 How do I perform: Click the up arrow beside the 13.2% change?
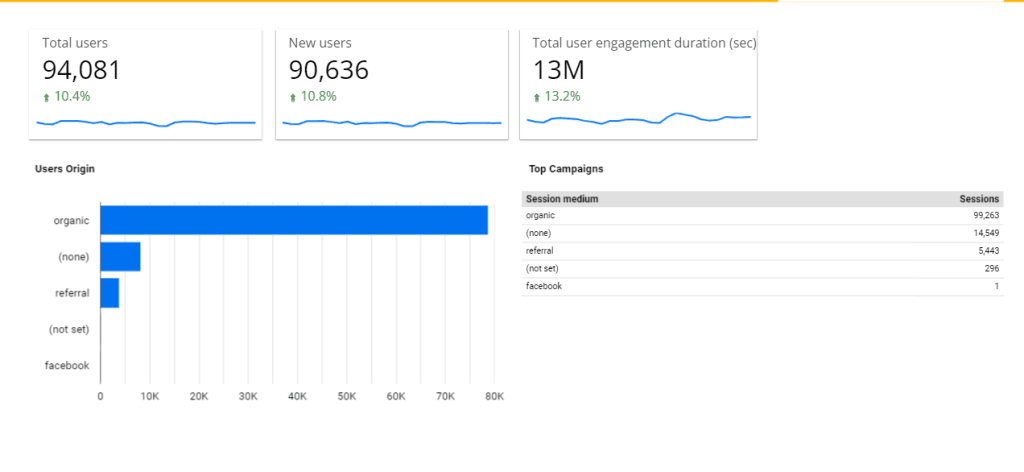tap(537, 98)
